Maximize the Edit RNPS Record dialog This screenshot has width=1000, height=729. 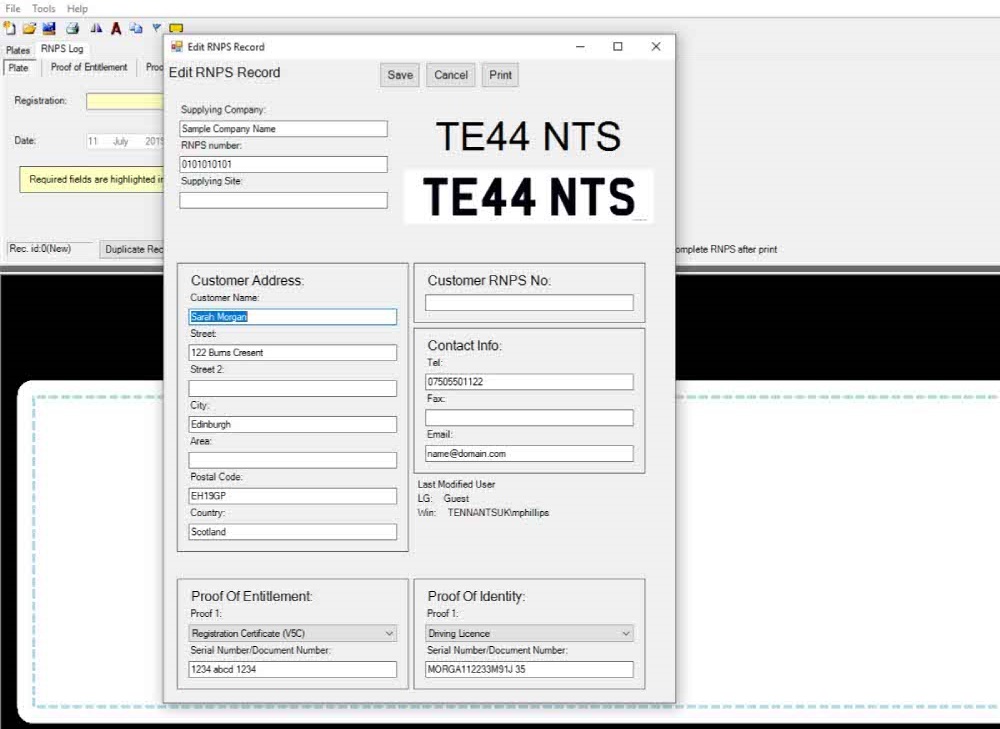617,47
